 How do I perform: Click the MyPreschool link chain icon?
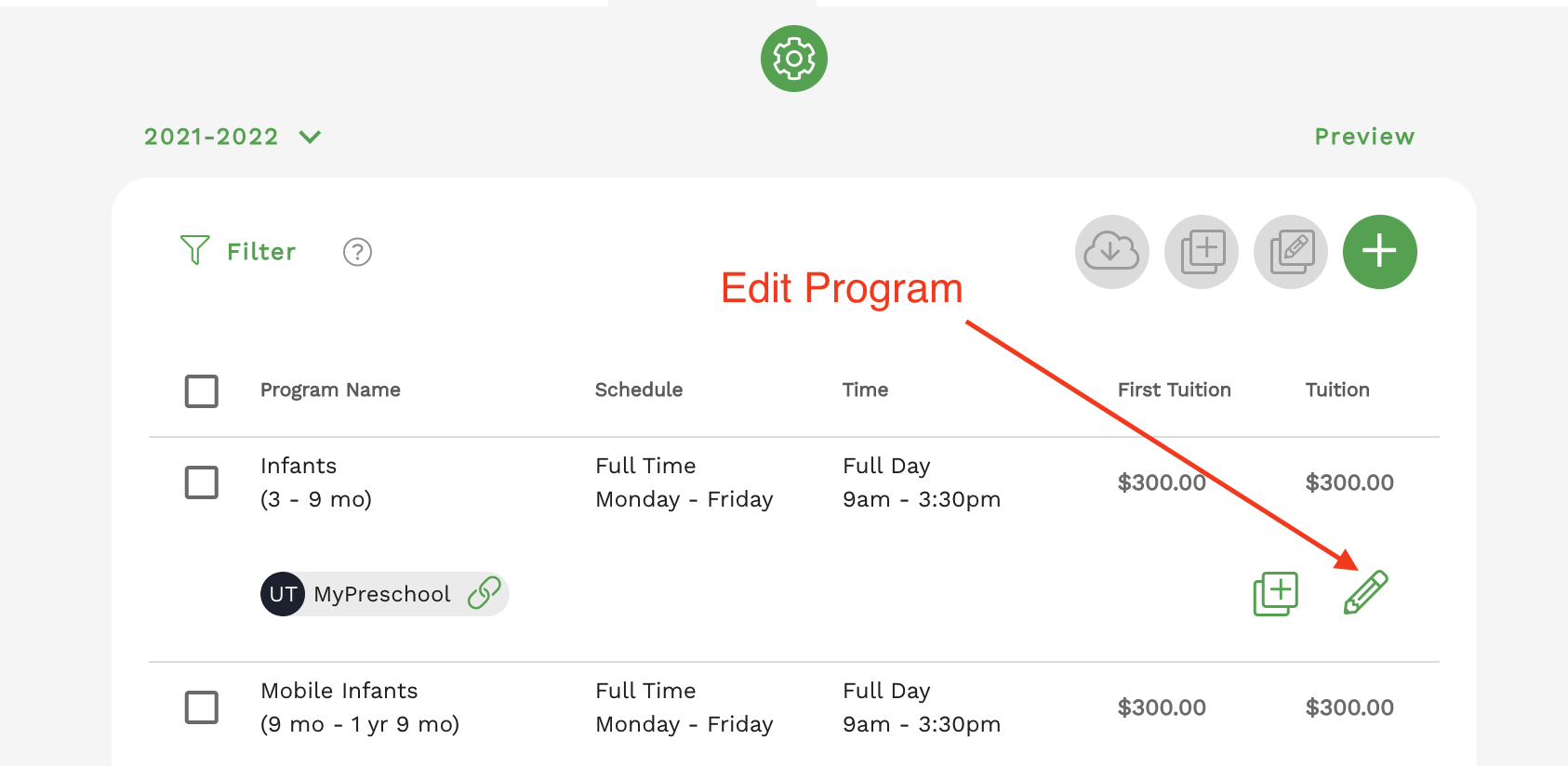pos(485,593)
